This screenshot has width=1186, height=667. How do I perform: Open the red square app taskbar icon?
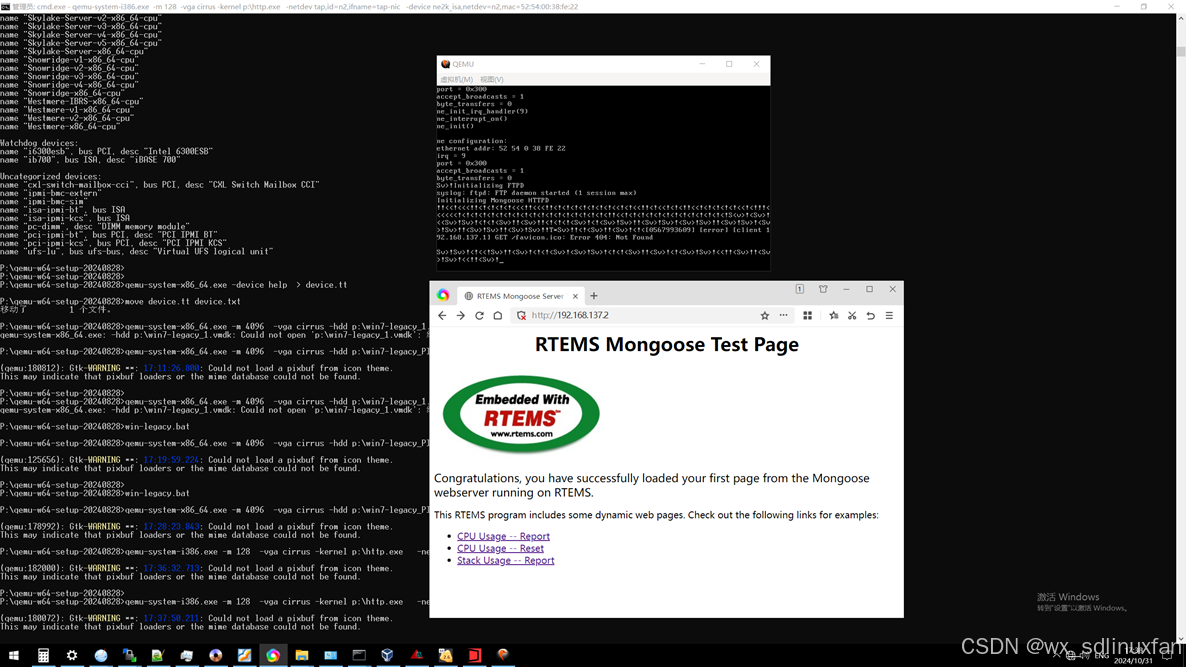tap(474, 655)
